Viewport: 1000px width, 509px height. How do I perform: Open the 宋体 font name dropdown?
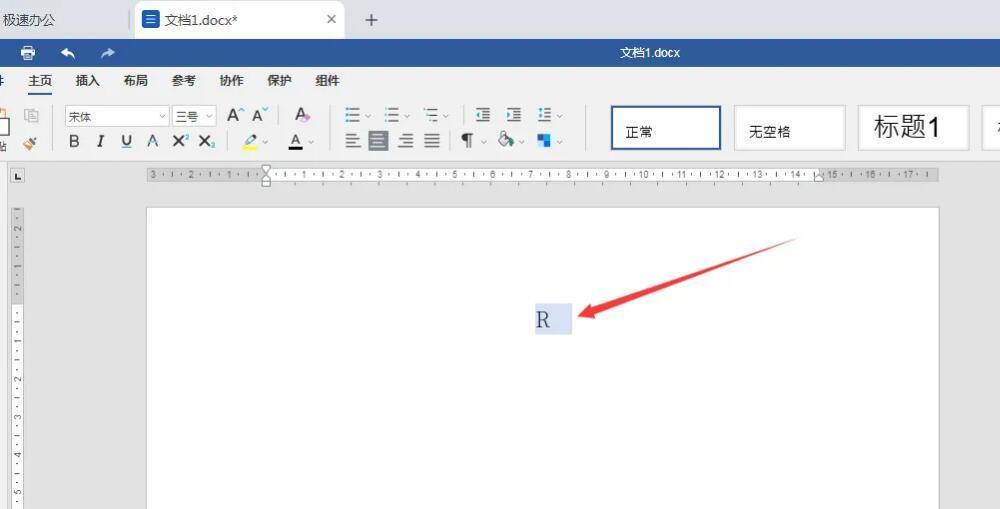pos(117,116)
